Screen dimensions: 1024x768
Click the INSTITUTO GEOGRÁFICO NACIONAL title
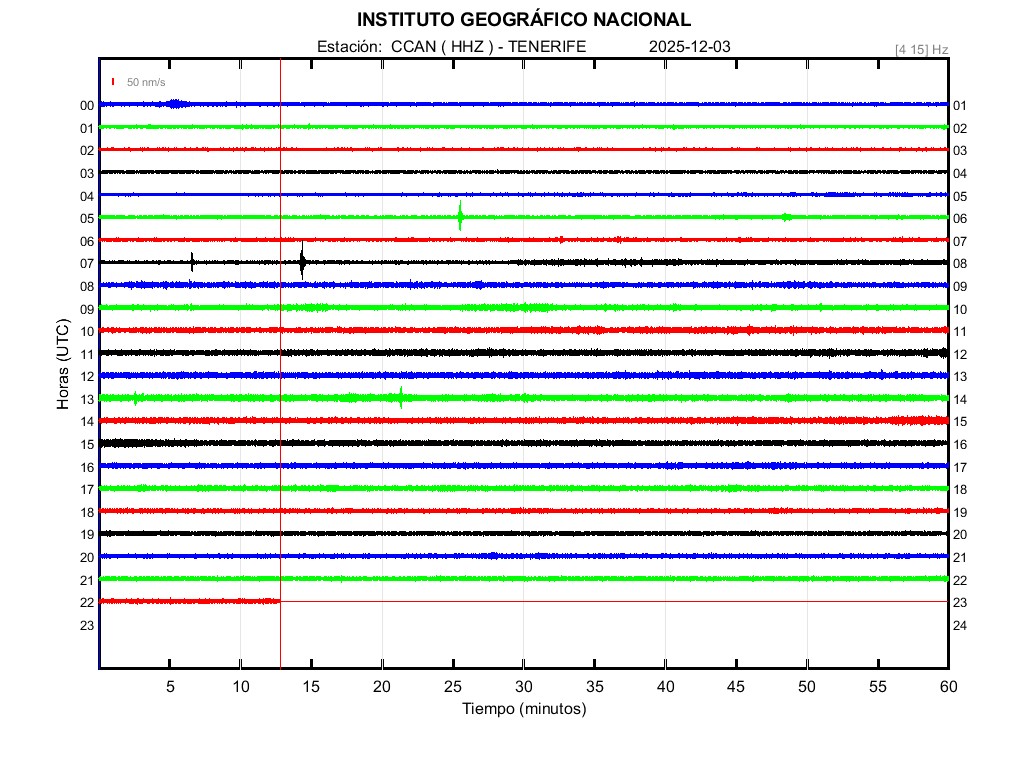523,20
